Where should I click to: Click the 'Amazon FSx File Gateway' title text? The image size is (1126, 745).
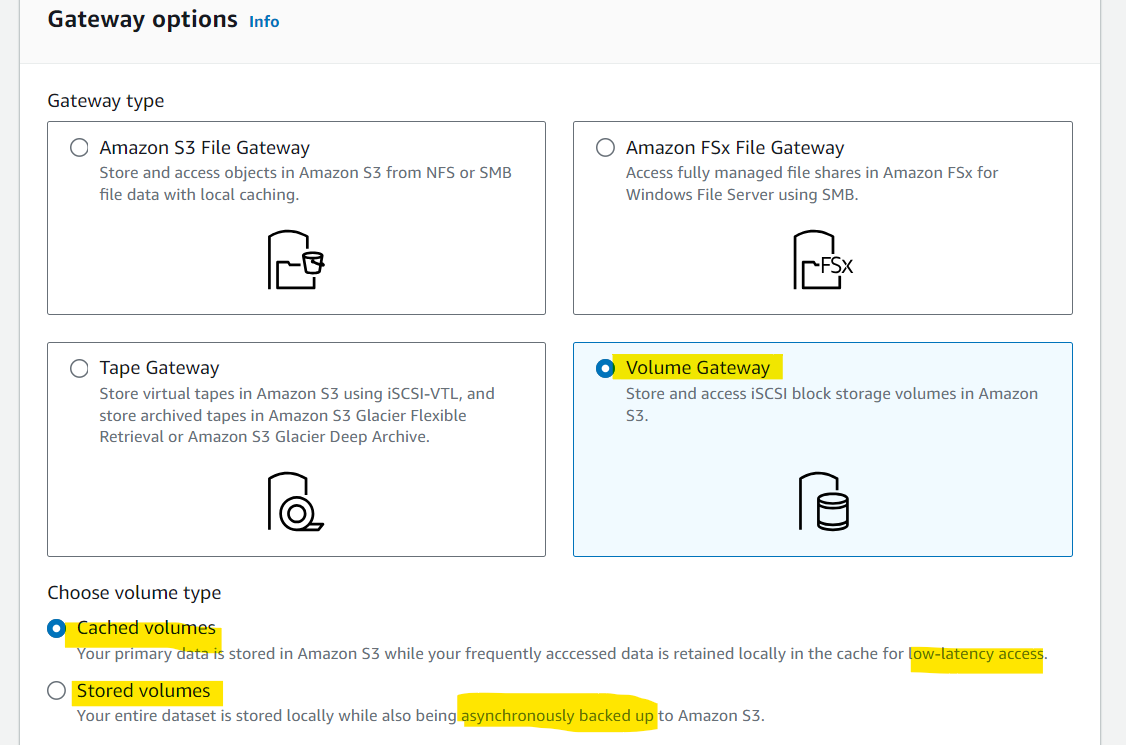pos(735,147)
